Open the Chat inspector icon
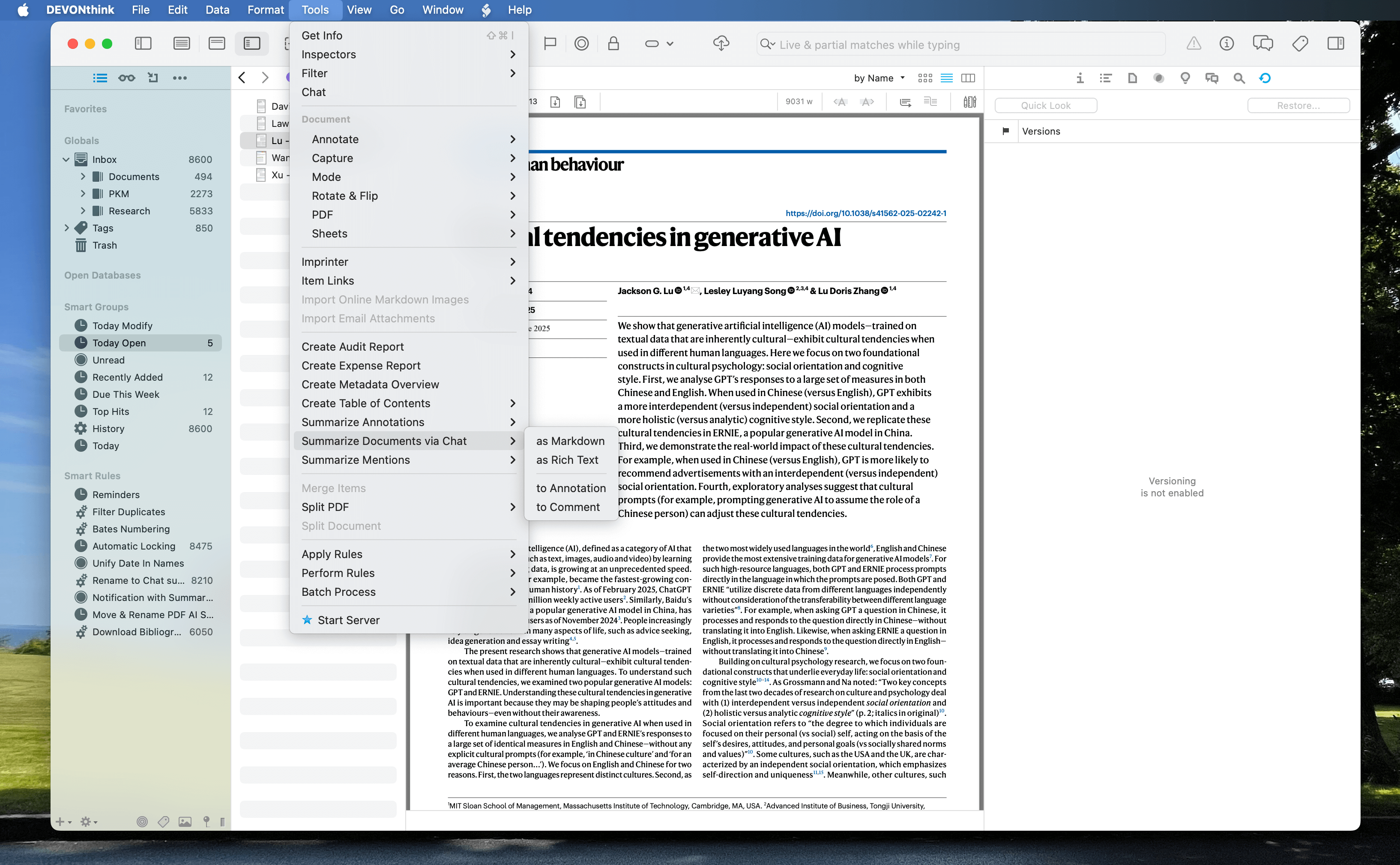1400x865 pixels. (1212, 78)
